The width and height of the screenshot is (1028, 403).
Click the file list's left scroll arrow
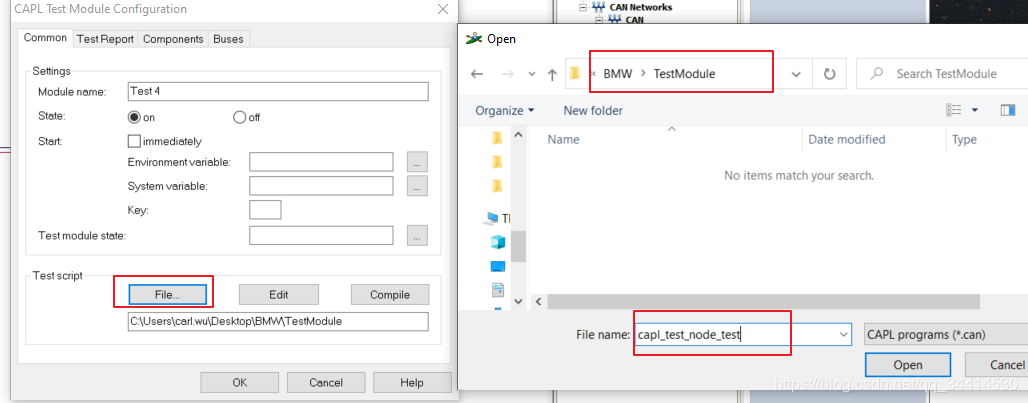(538, 301)
